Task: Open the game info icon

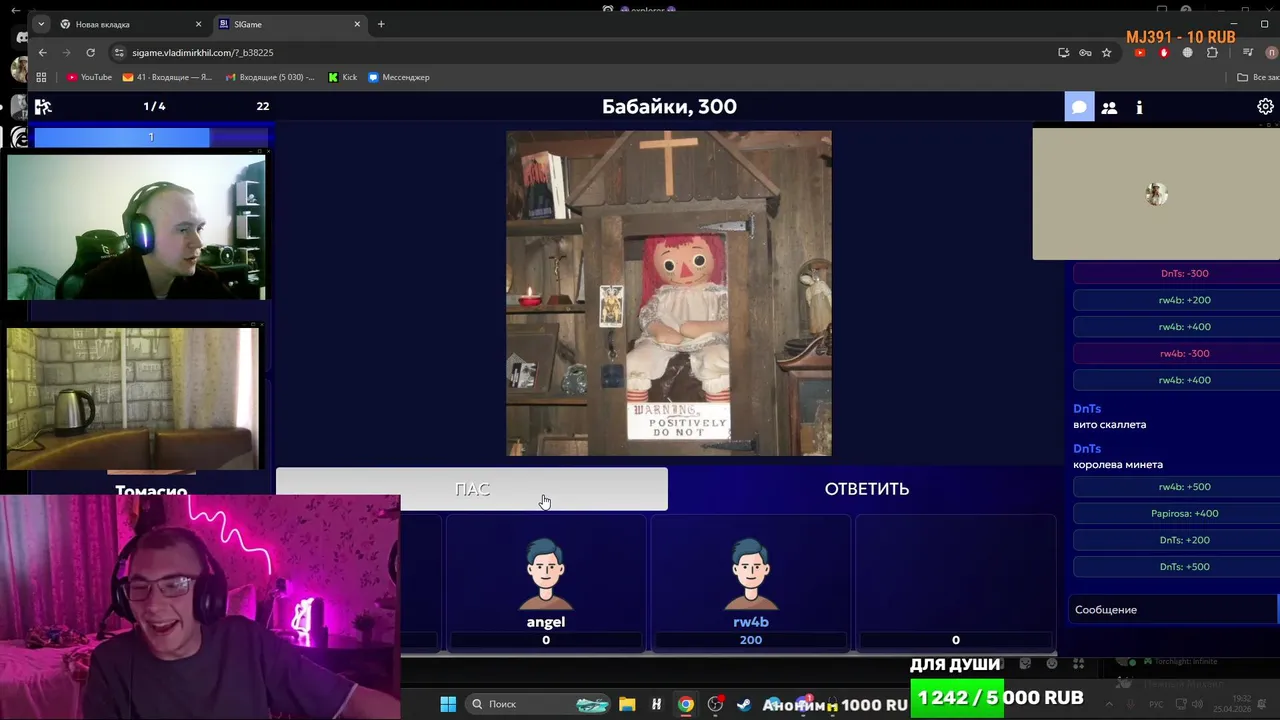Action: (x=1139, y=107)
